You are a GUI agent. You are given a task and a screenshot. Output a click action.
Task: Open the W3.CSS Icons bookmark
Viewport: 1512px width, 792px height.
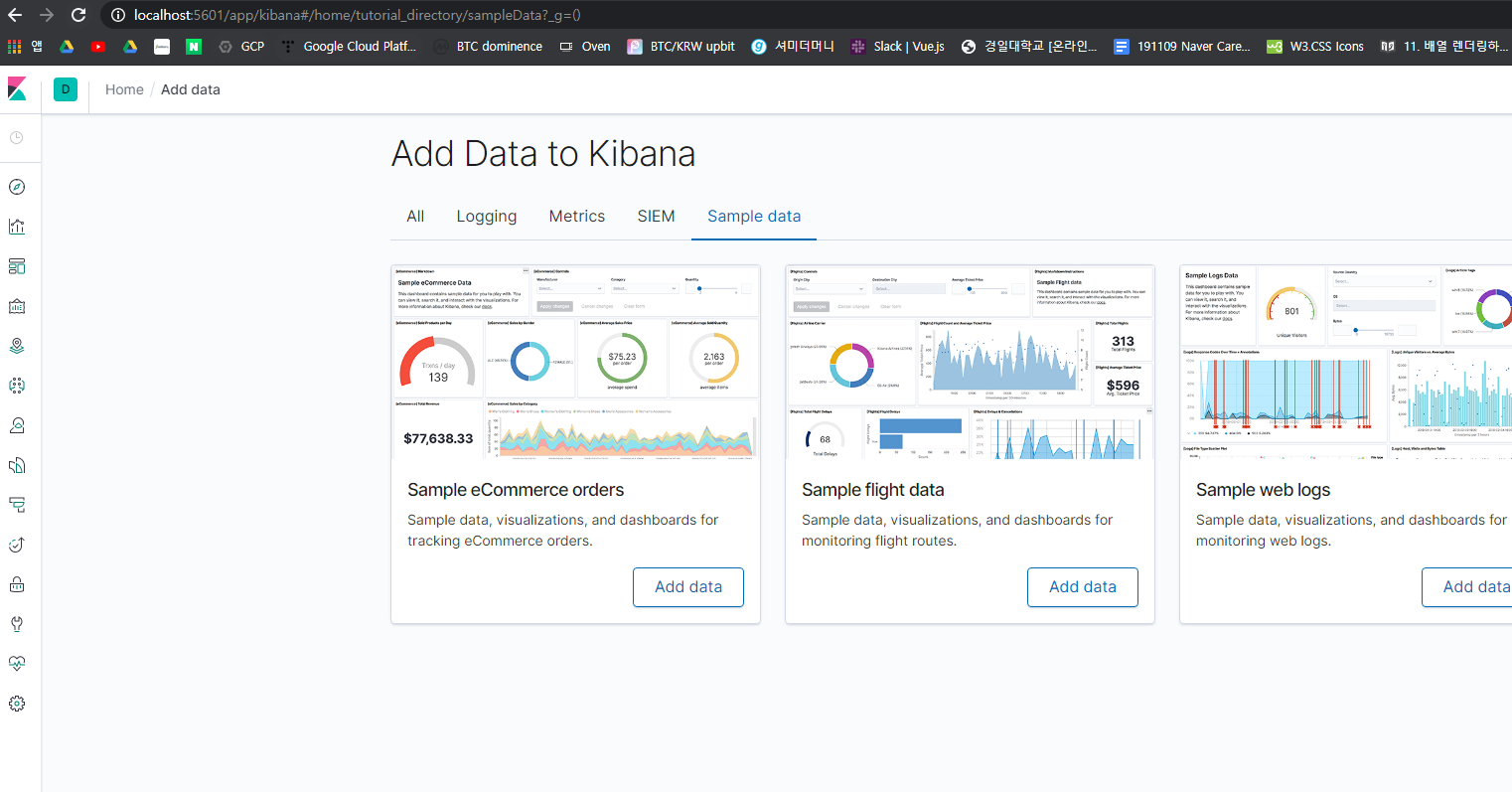coord(1315,46)
